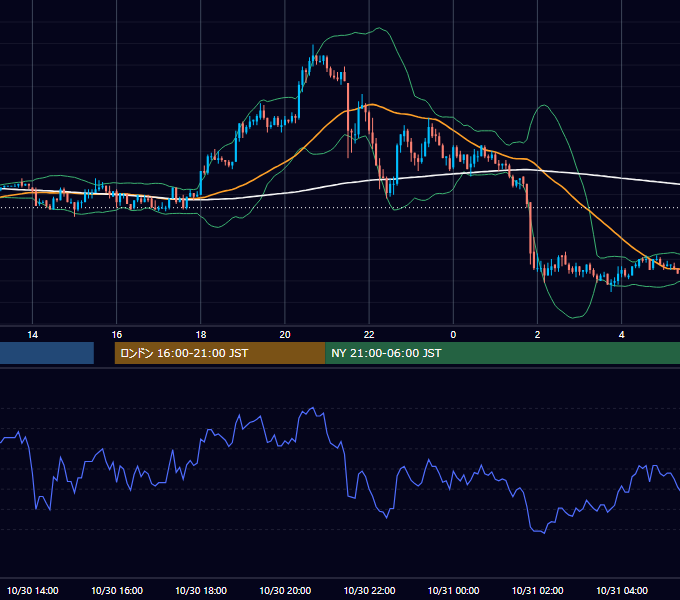Click the hour label 0 under the price chart
Screen dimensions: 680x600
click(x=453, y=335)
